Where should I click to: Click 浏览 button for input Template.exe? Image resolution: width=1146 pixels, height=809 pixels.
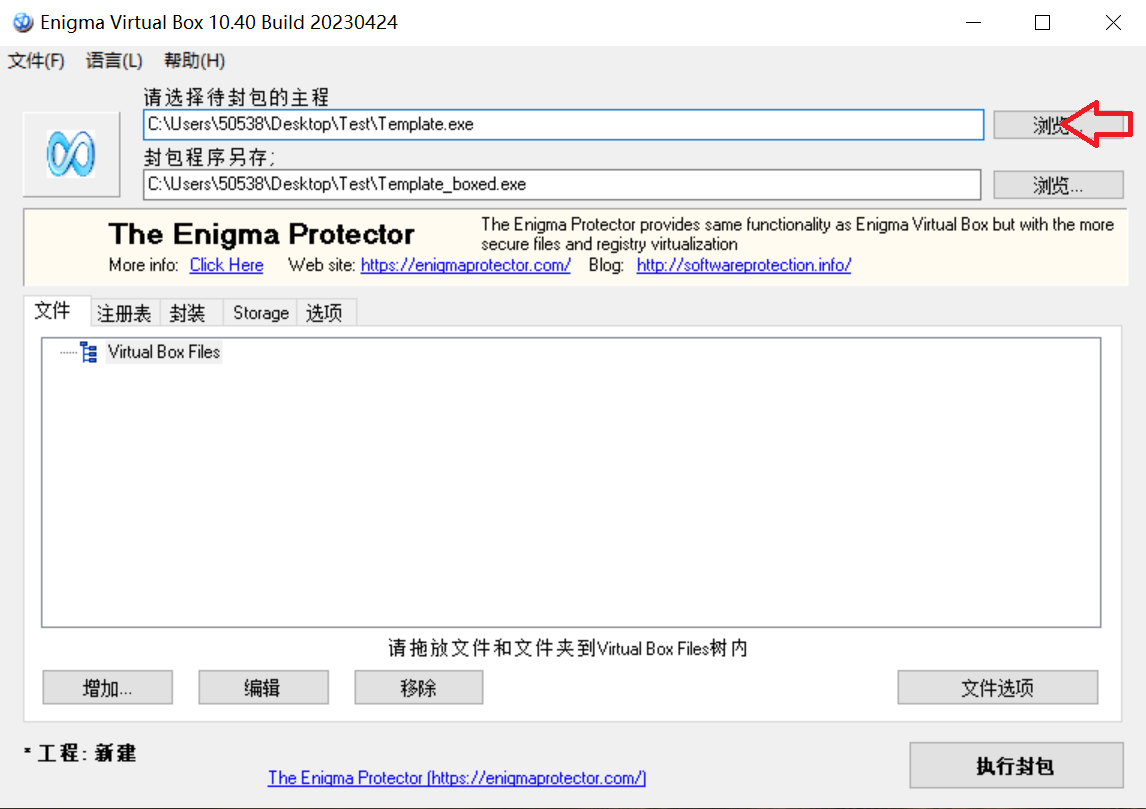[x=1058, y=125]
